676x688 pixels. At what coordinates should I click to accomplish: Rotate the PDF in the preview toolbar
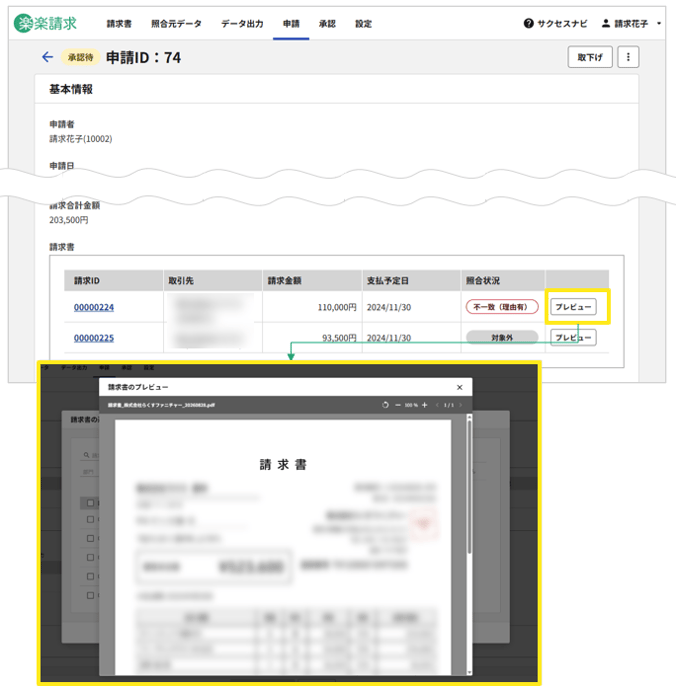385,405
